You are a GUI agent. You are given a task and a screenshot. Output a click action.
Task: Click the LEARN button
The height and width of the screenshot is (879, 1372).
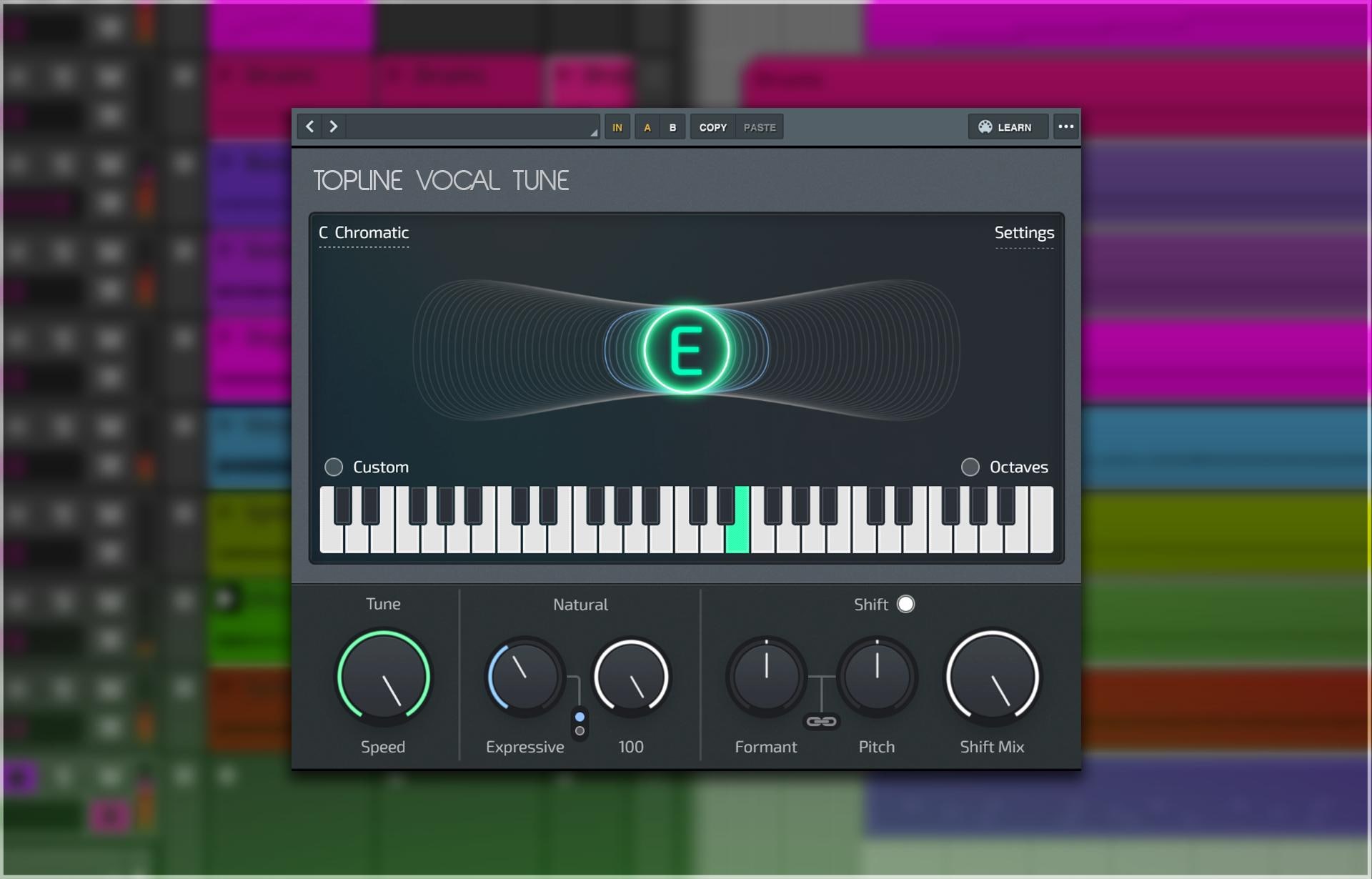point(1008,126)
